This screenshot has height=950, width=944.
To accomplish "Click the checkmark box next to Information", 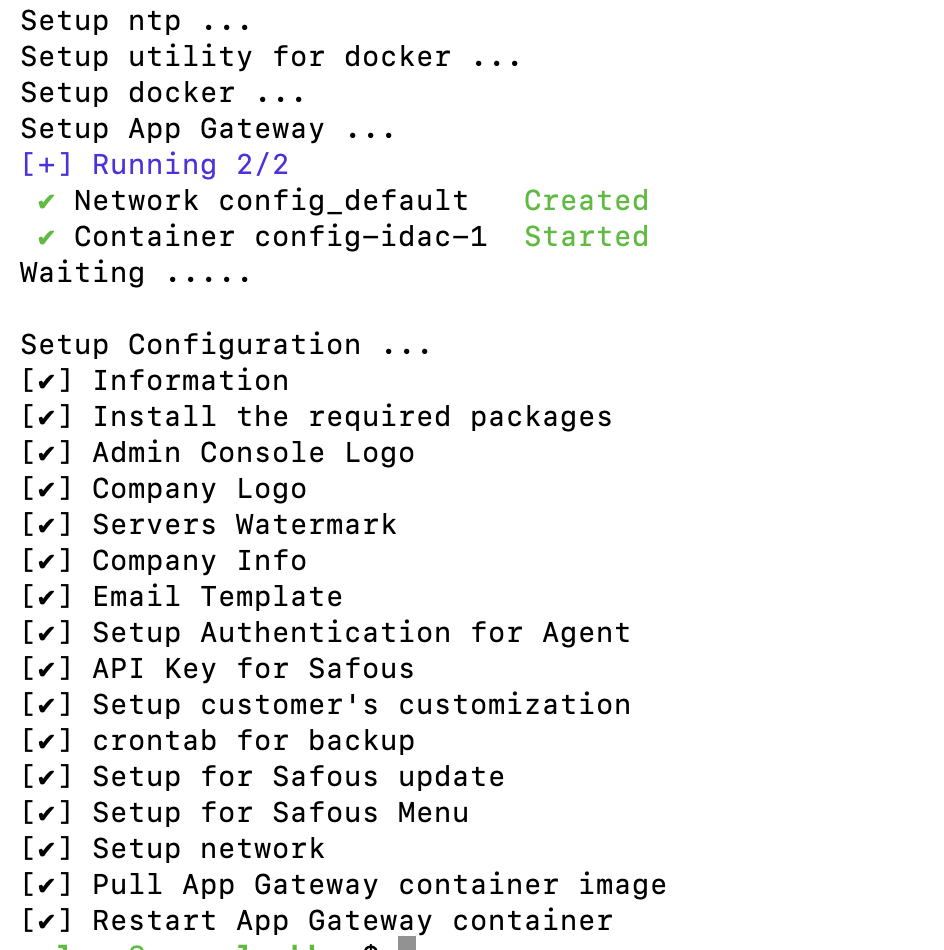I will (x=47, y=381).
